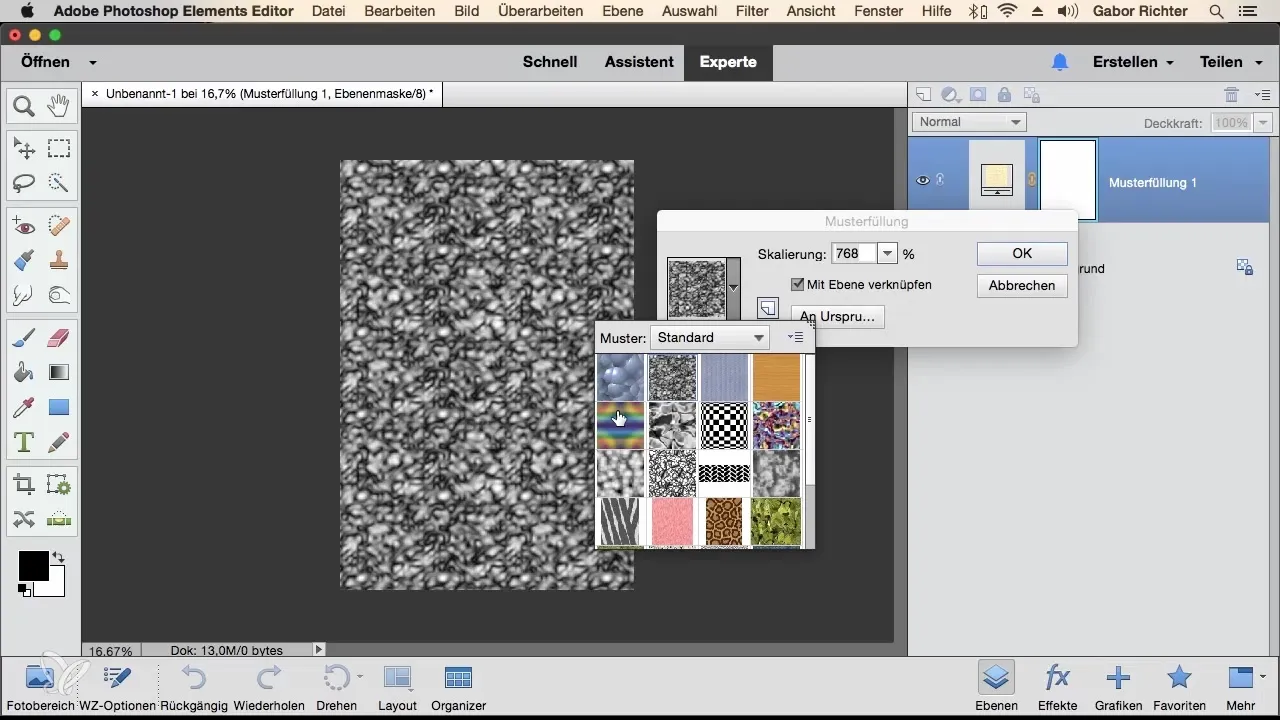This screenshot has height=720, width=1280.
Task: Open the new adjustment layer menu
Action: coord(951,95)
